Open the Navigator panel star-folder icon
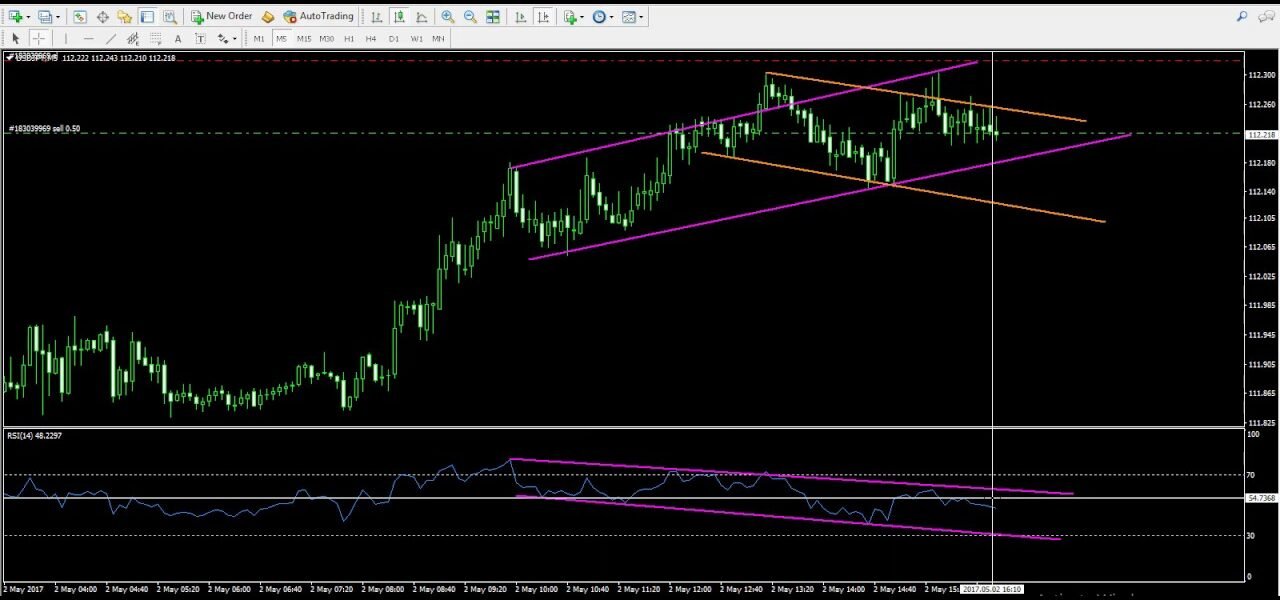 [x=124, y=17]
